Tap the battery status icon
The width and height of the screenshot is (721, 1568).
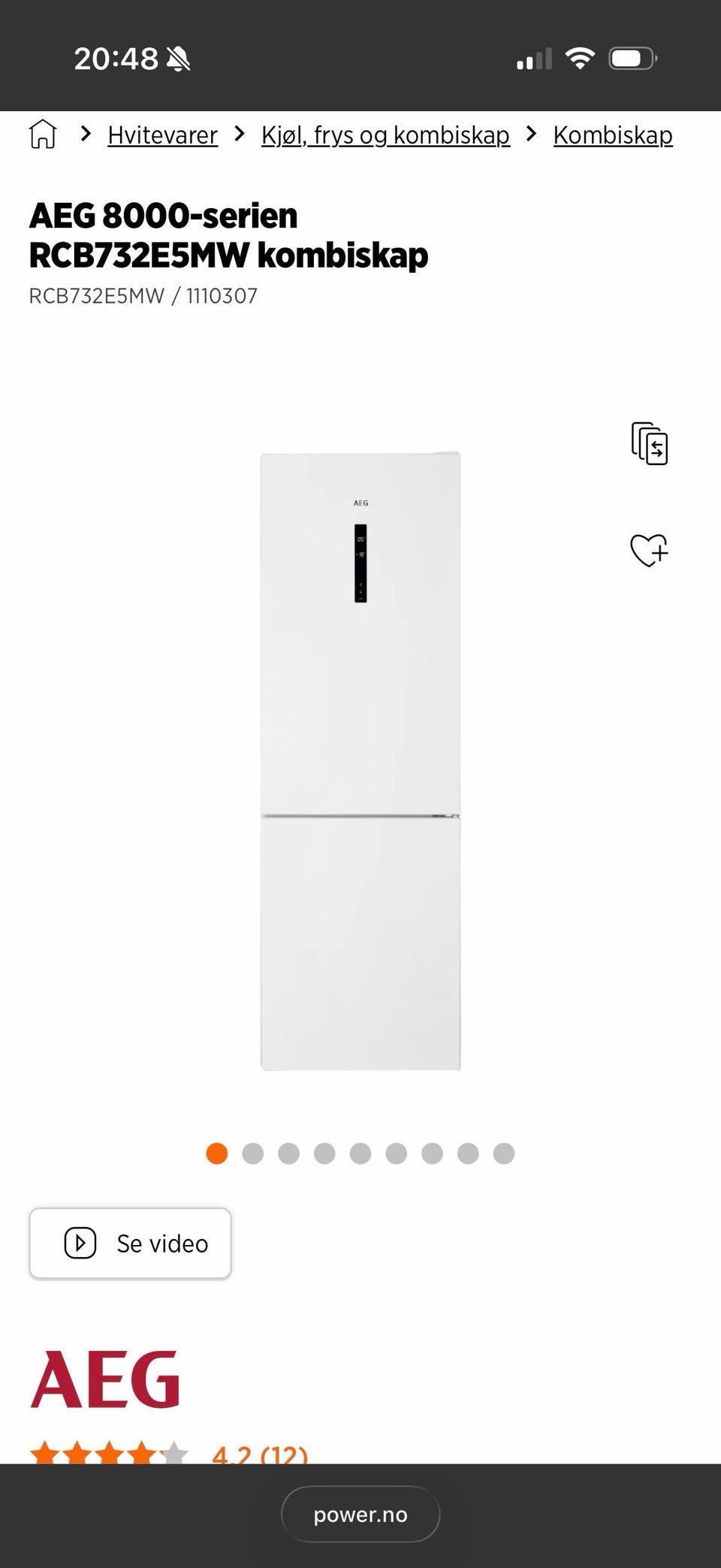pyautogui.click(x=633, y=58)
